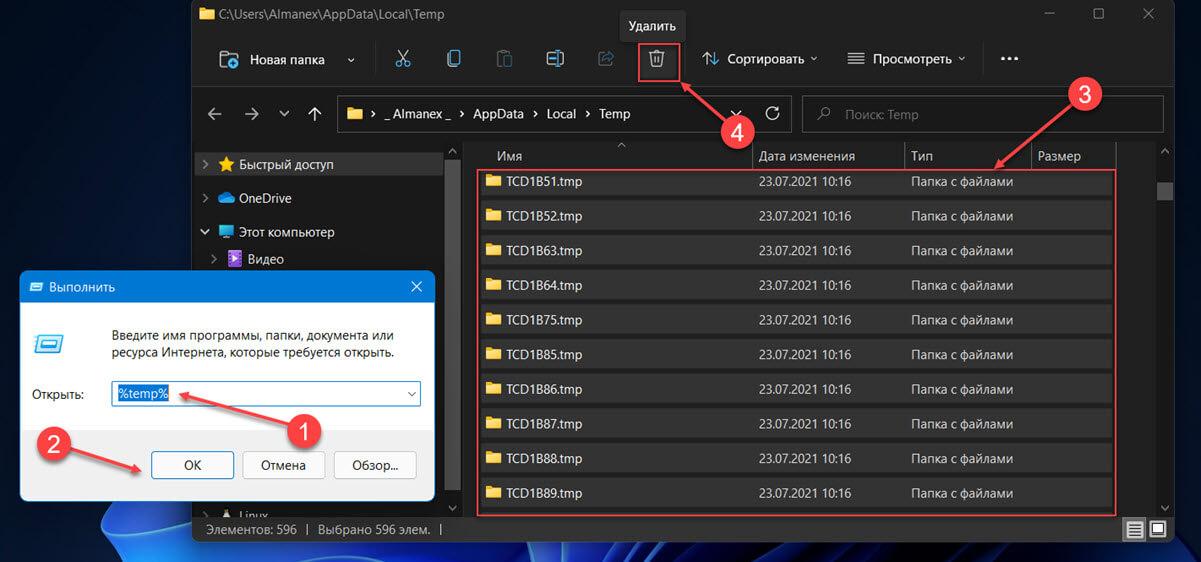Screen dimensions: 1201x562
Task: Click OK in the Run dialog
Action: pos(192,465)
